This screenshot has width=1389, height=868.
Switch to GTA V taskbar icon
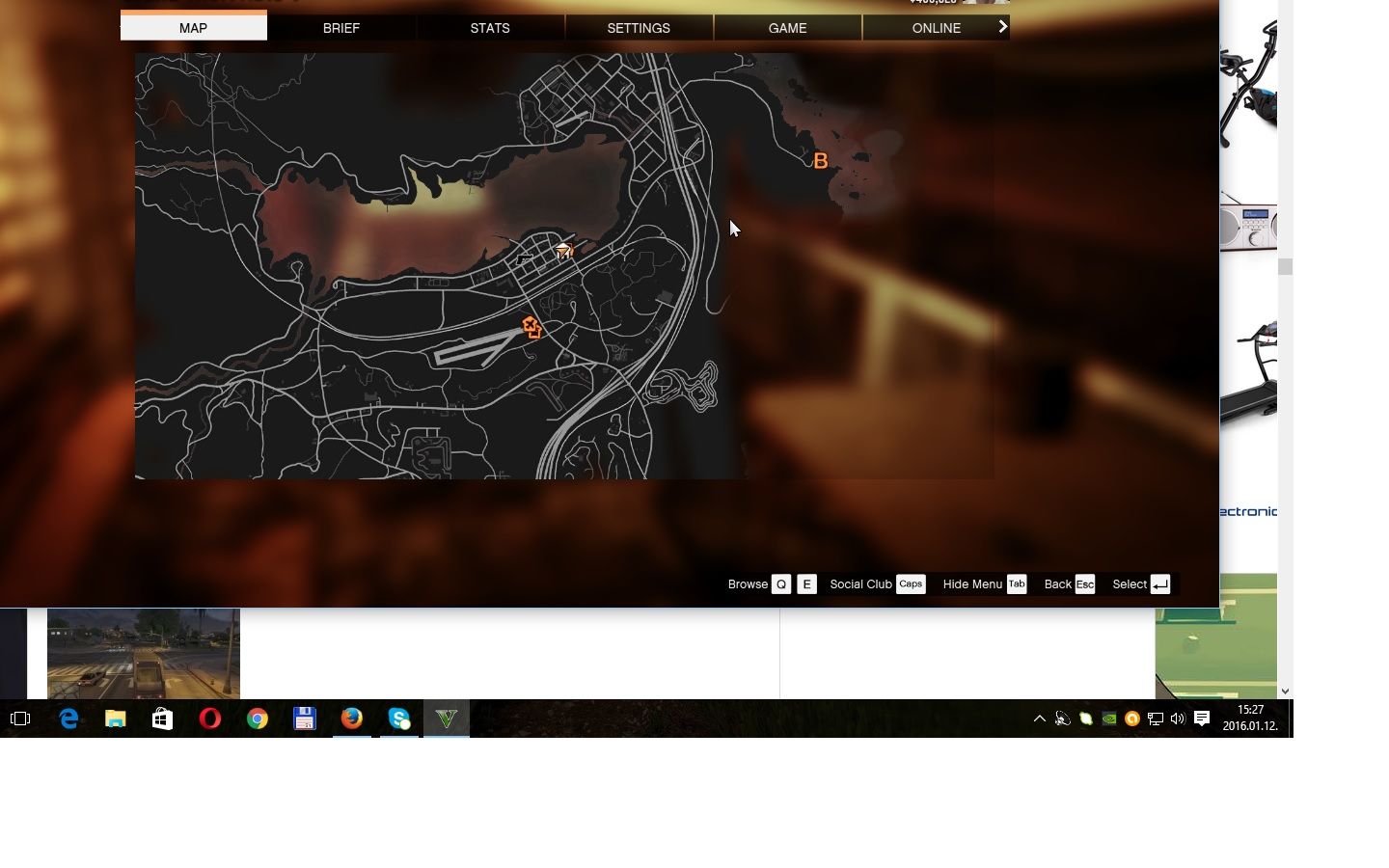(x=447, y=719)
